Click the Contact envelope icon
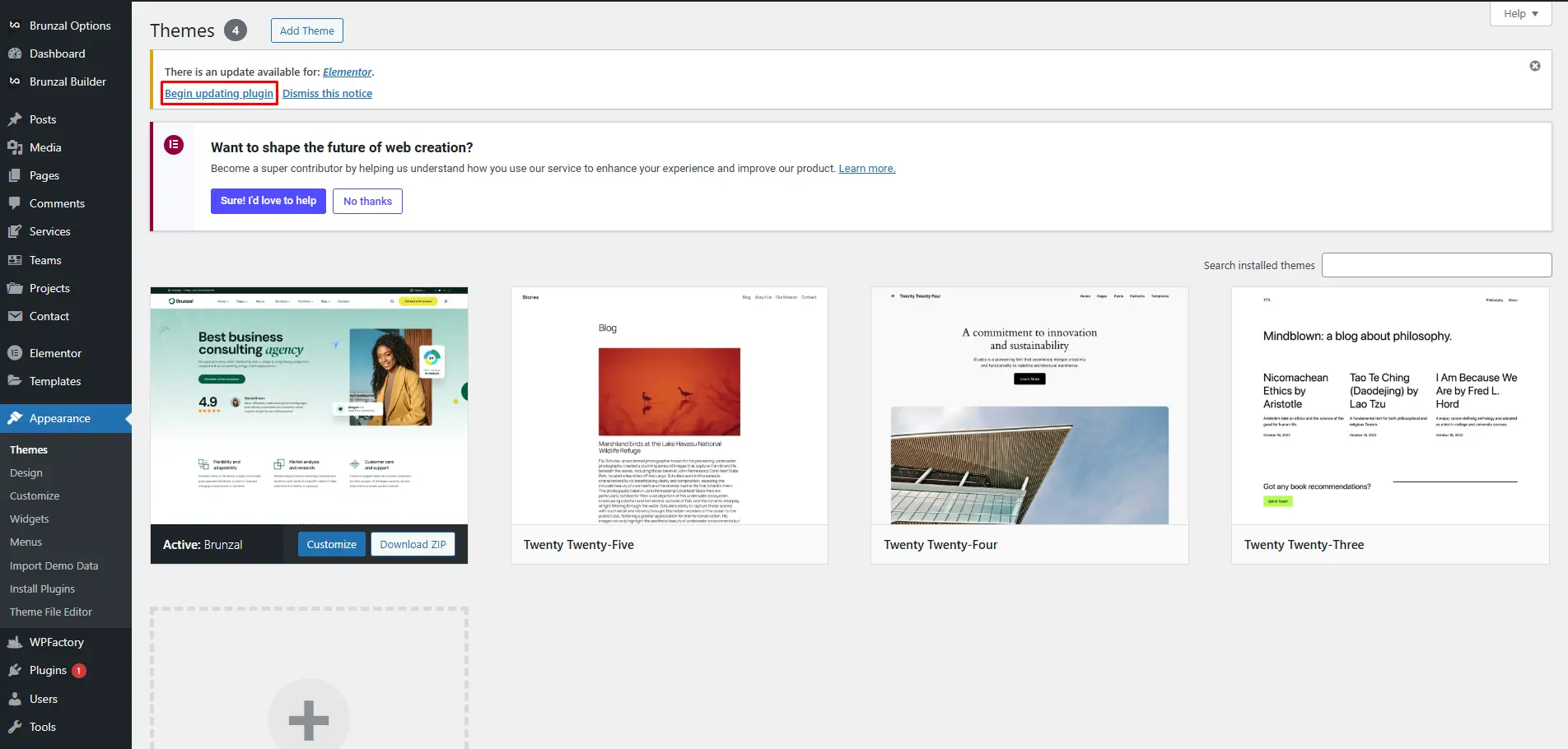The width and height of the screenshot is (1568, 749). point(15,316)
